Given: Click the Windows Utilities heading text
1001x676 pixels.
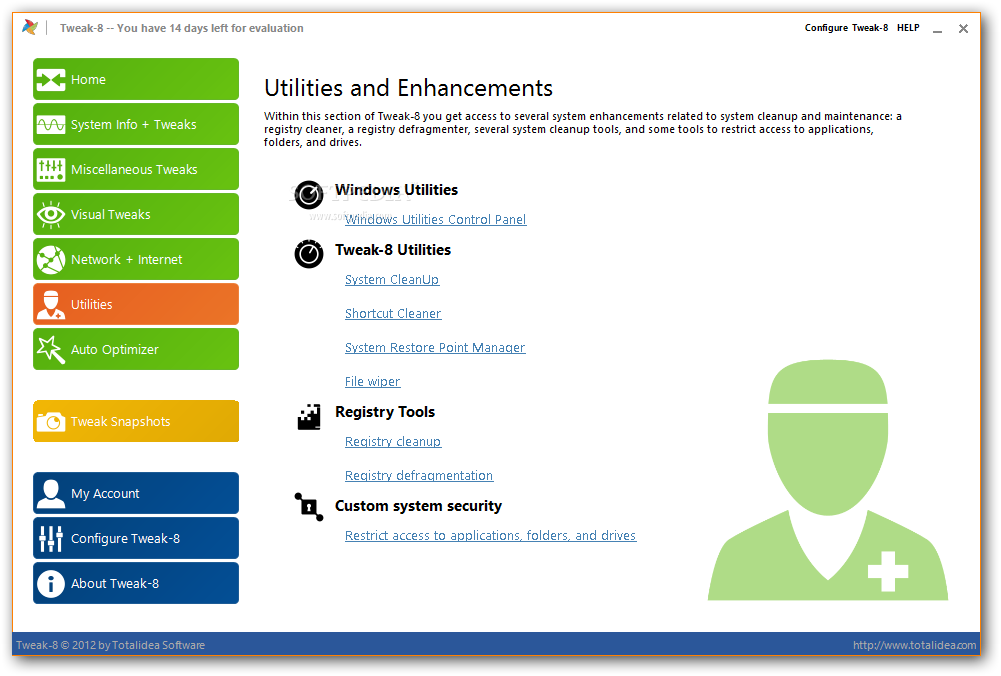Looking at the screenshot, I should pyautogui.click(x=396, y=190).
